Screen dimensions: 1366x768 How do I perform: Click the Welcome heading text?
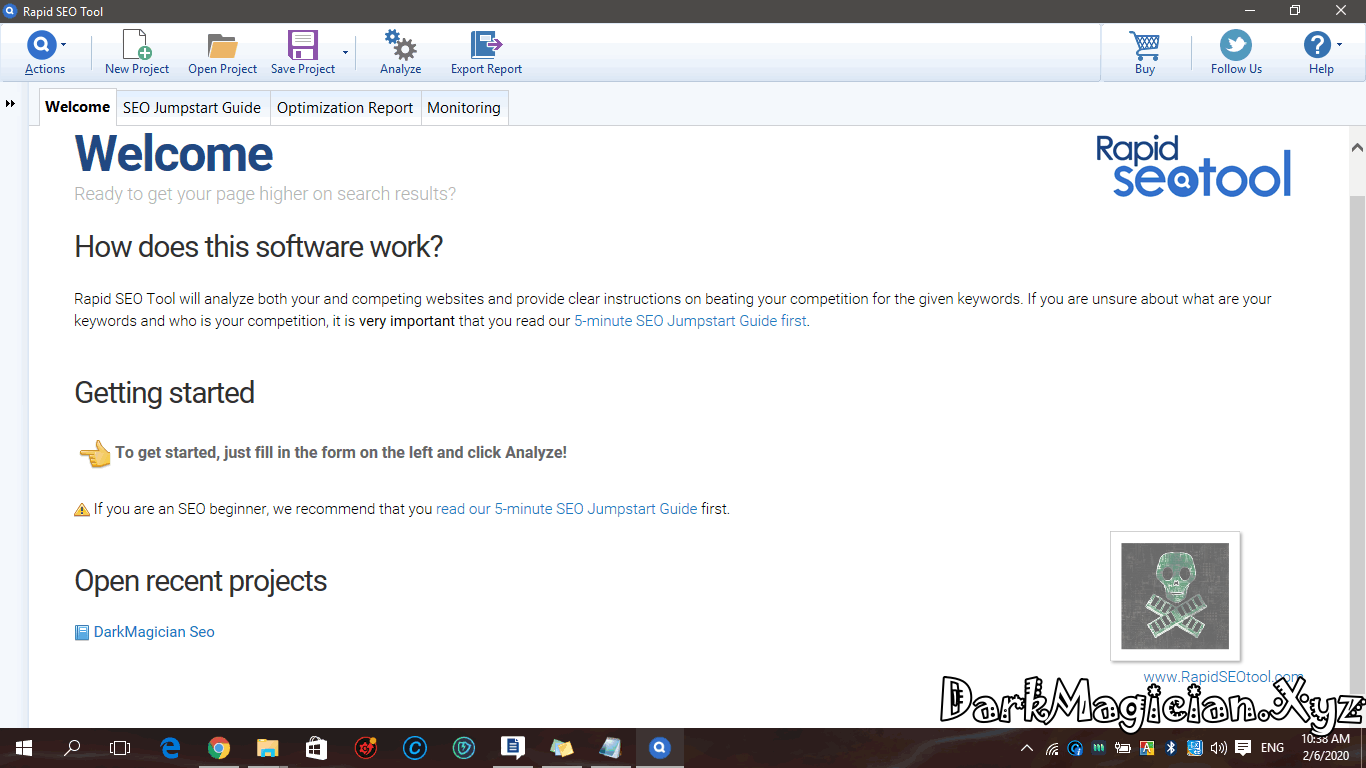174,154
